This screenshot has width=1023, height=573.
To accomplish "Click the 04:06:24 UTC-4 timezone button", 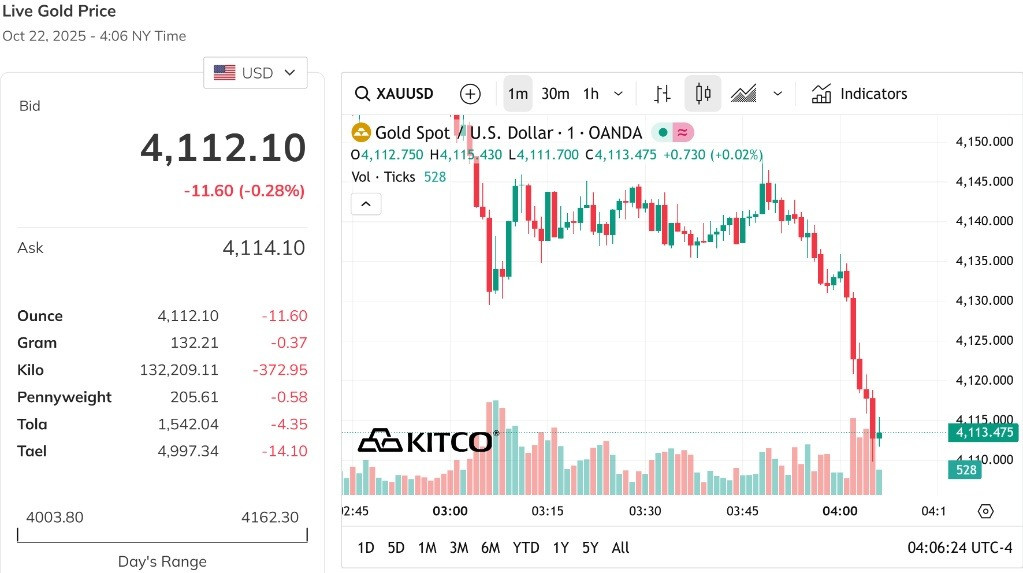I will click(x=960, y=548).
